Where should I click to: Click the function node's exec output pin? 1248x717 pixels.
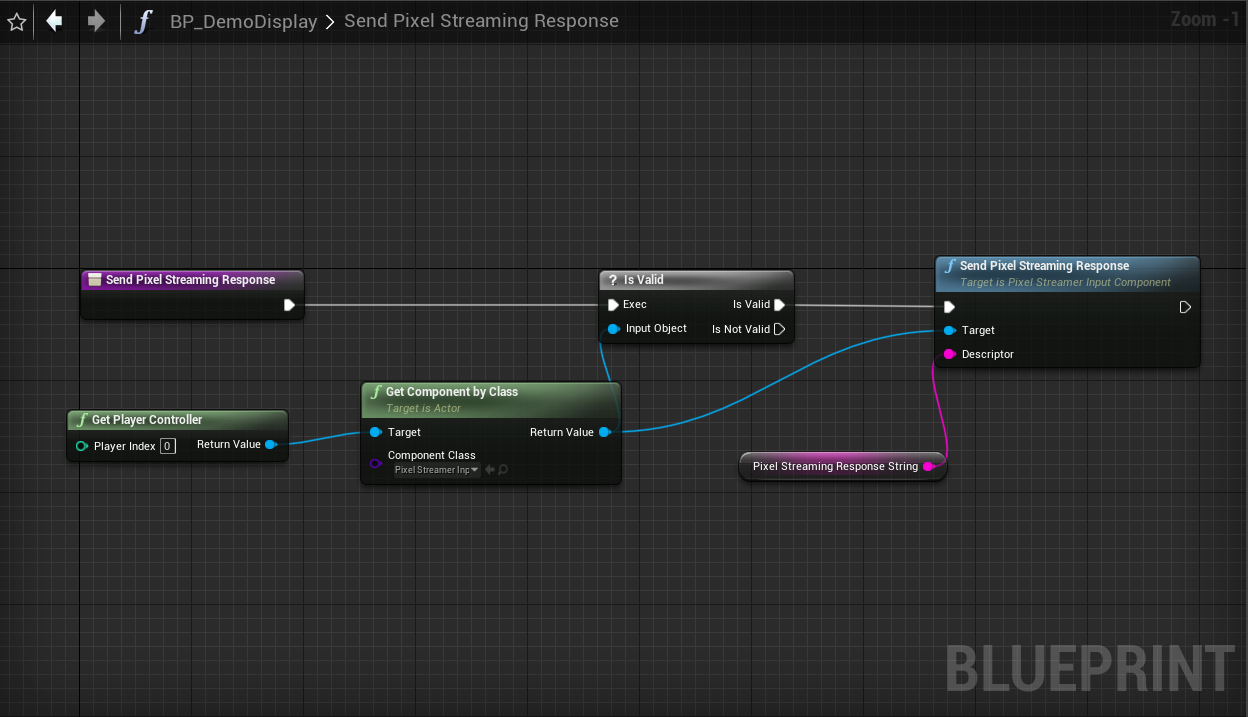tap(1185, 307)
